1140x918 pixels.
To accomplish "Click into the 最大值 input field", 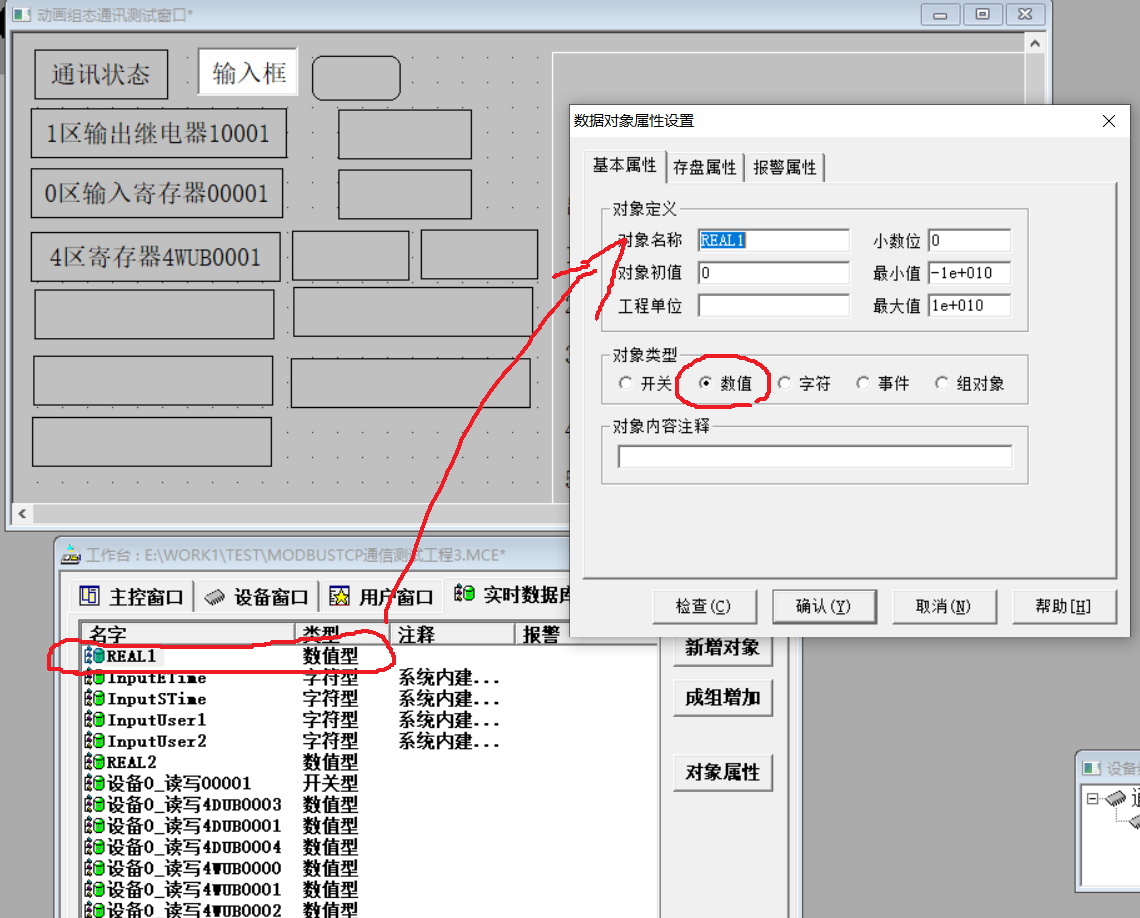I will (x=969, y=306).
